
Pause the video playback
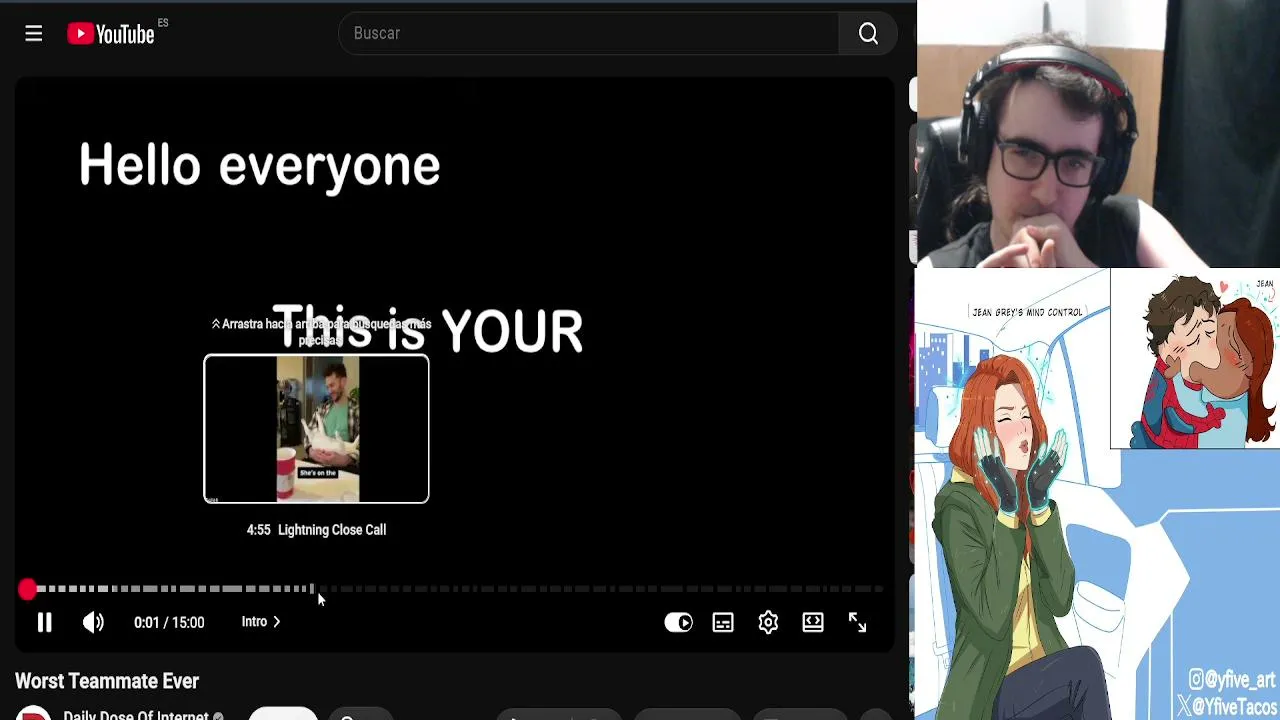(x=44, y=622)
